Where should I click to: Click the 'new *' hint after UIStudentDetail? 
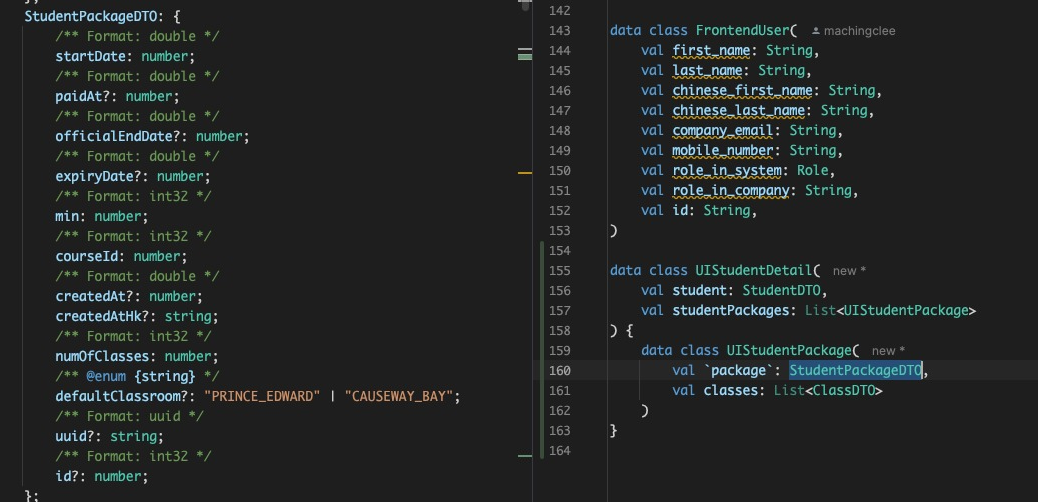[x=849, y=271]
